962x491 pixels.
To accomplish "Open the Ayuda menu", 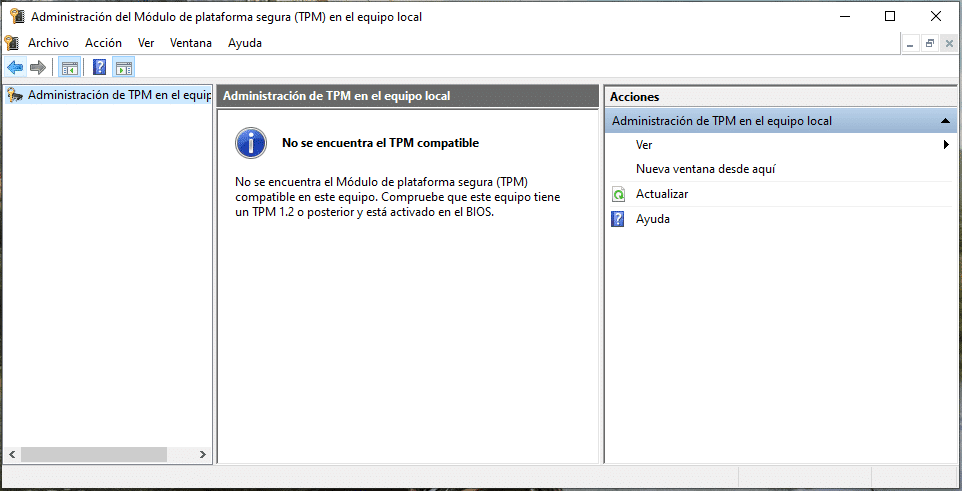I will [x=245, y=43].
